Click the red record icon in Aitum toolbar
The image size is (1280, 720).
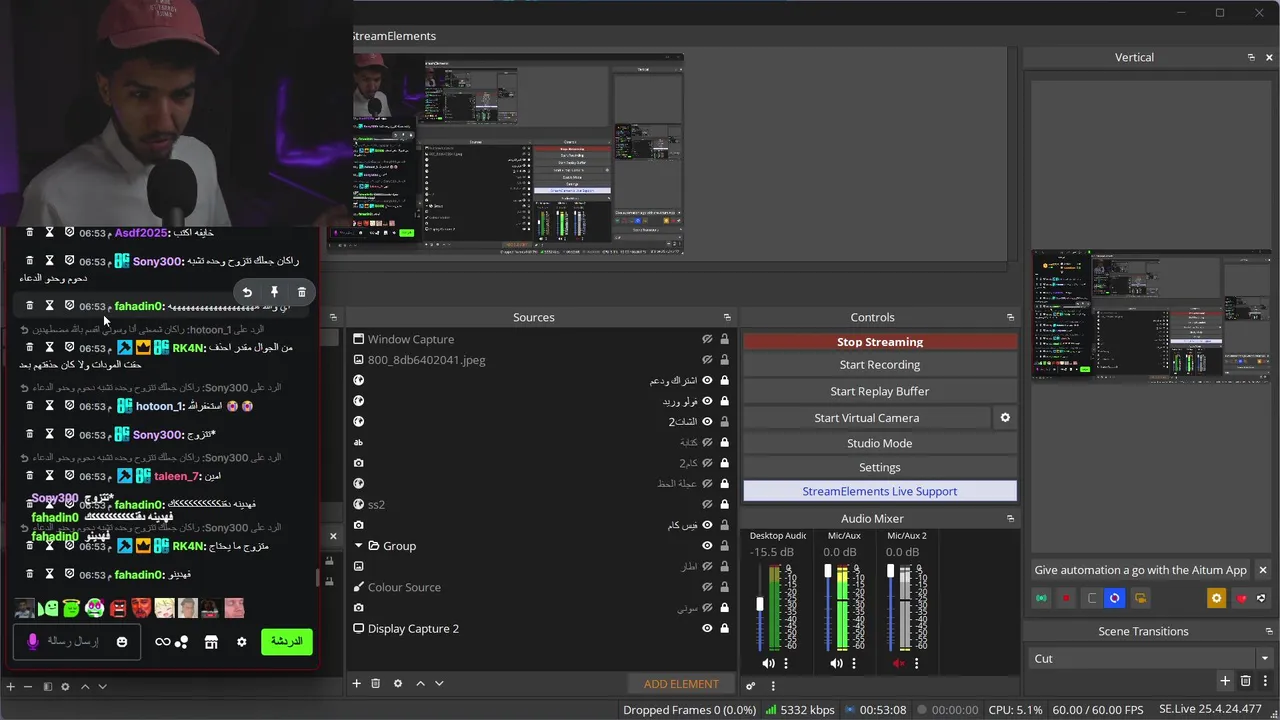1066,598
